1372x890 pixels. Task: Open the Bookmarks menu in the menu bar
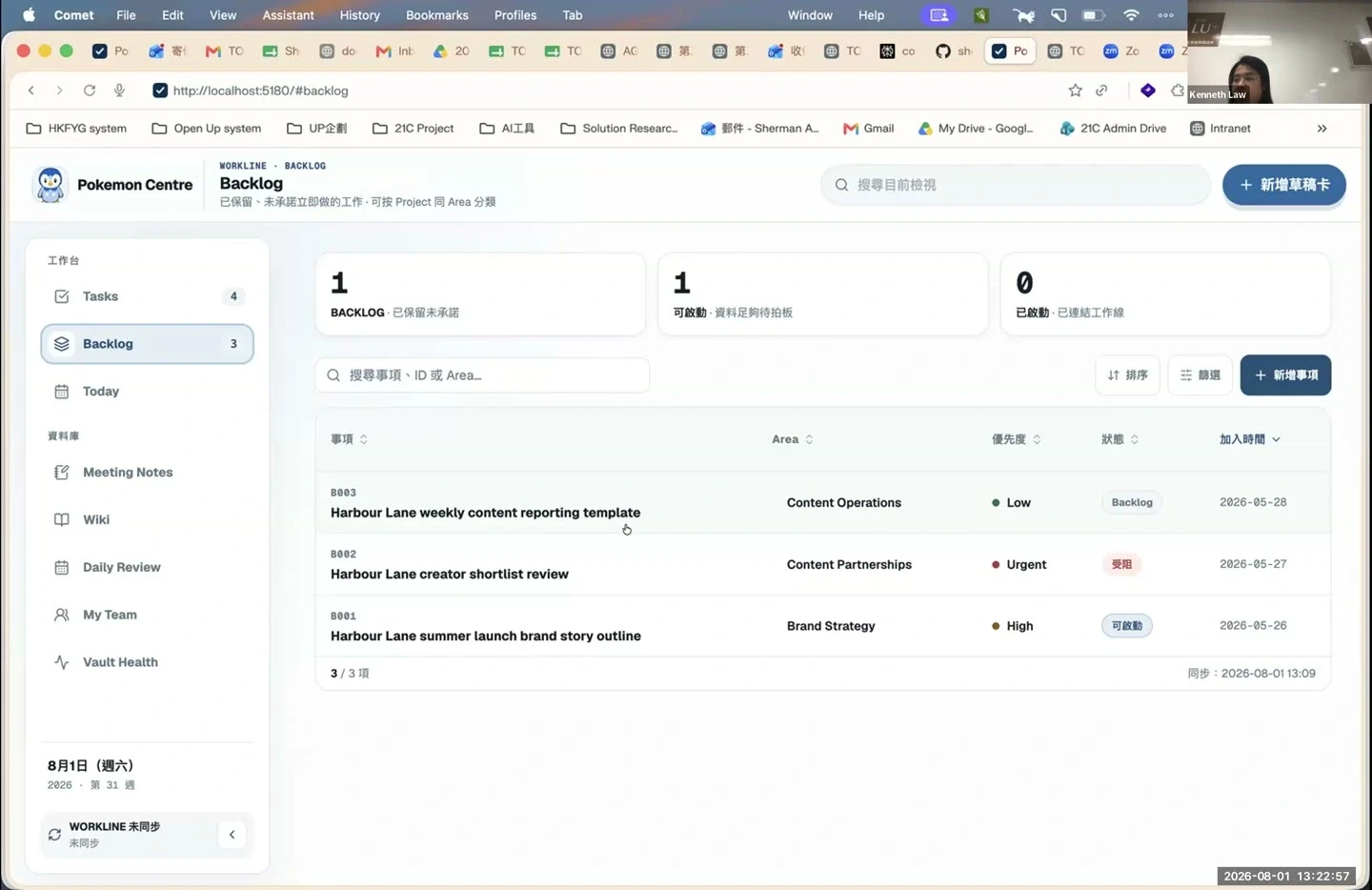pyautogui.click(x=437, y=15)
